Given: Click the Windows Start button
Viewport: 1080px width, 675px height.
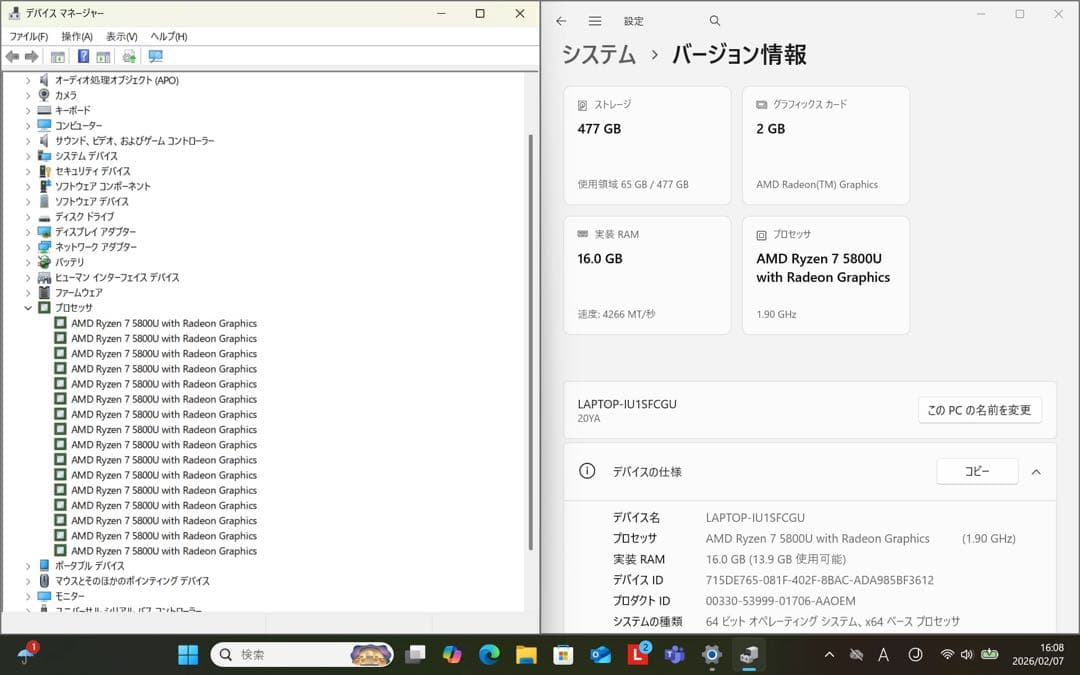Looking at the screenshot, I should pos(187,655).
